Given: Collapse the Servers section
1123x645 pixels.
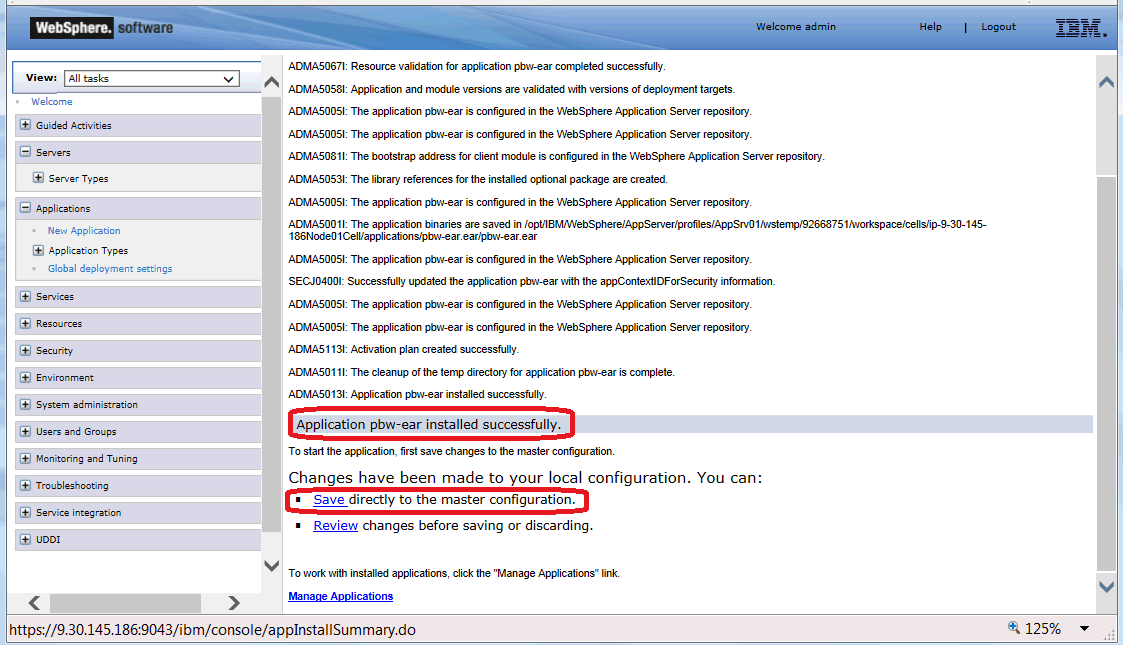Looking at the screenshot, I should (26, 152).
